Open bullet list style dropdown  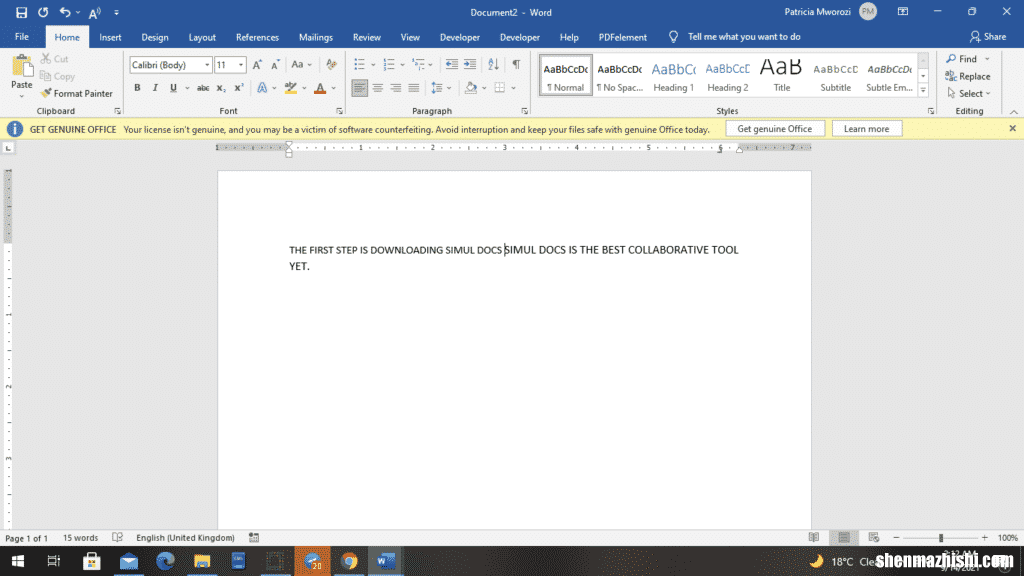(373, 65)
